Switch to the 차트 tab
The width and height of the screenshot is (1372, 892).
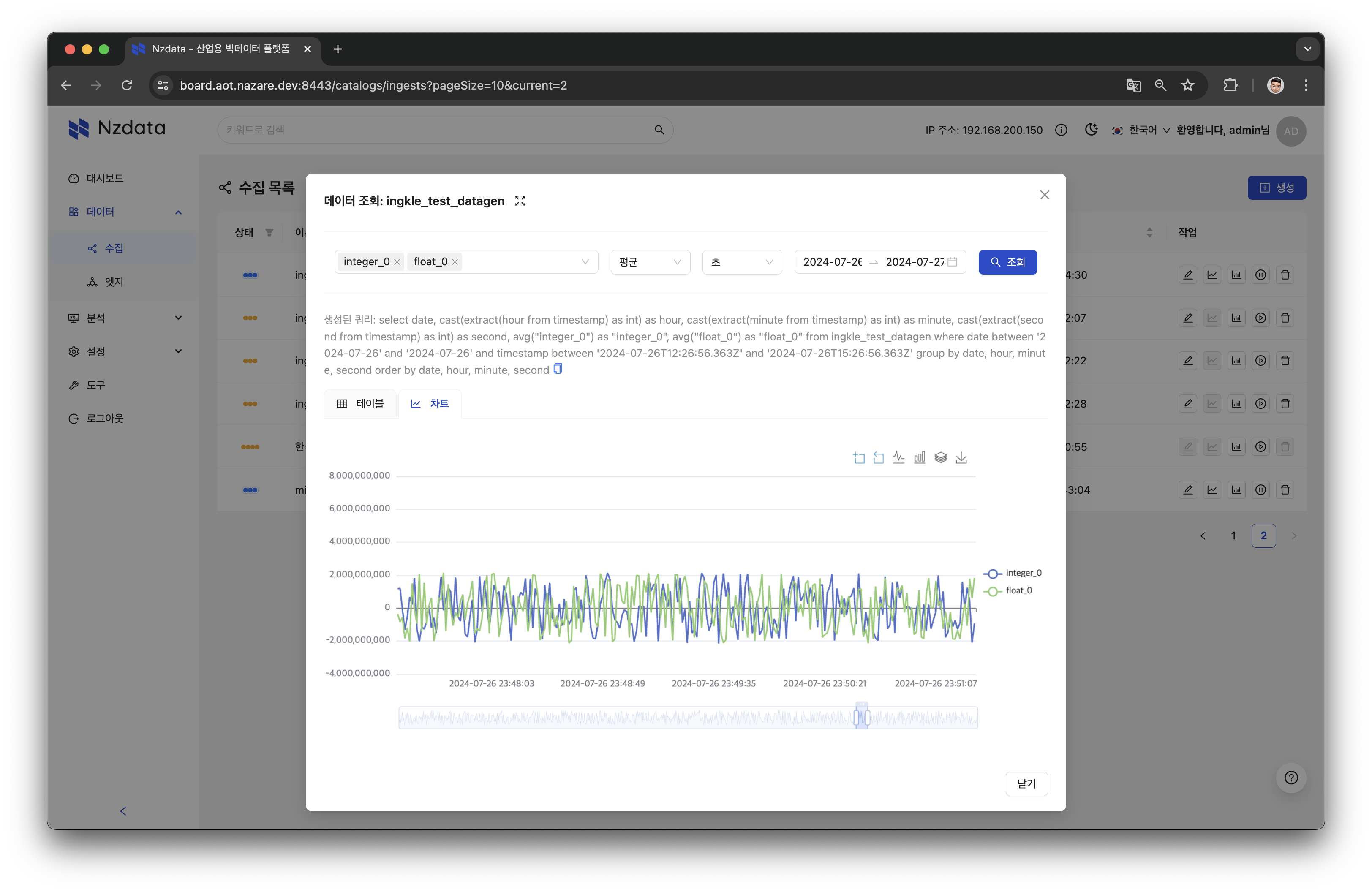point(430,403)
